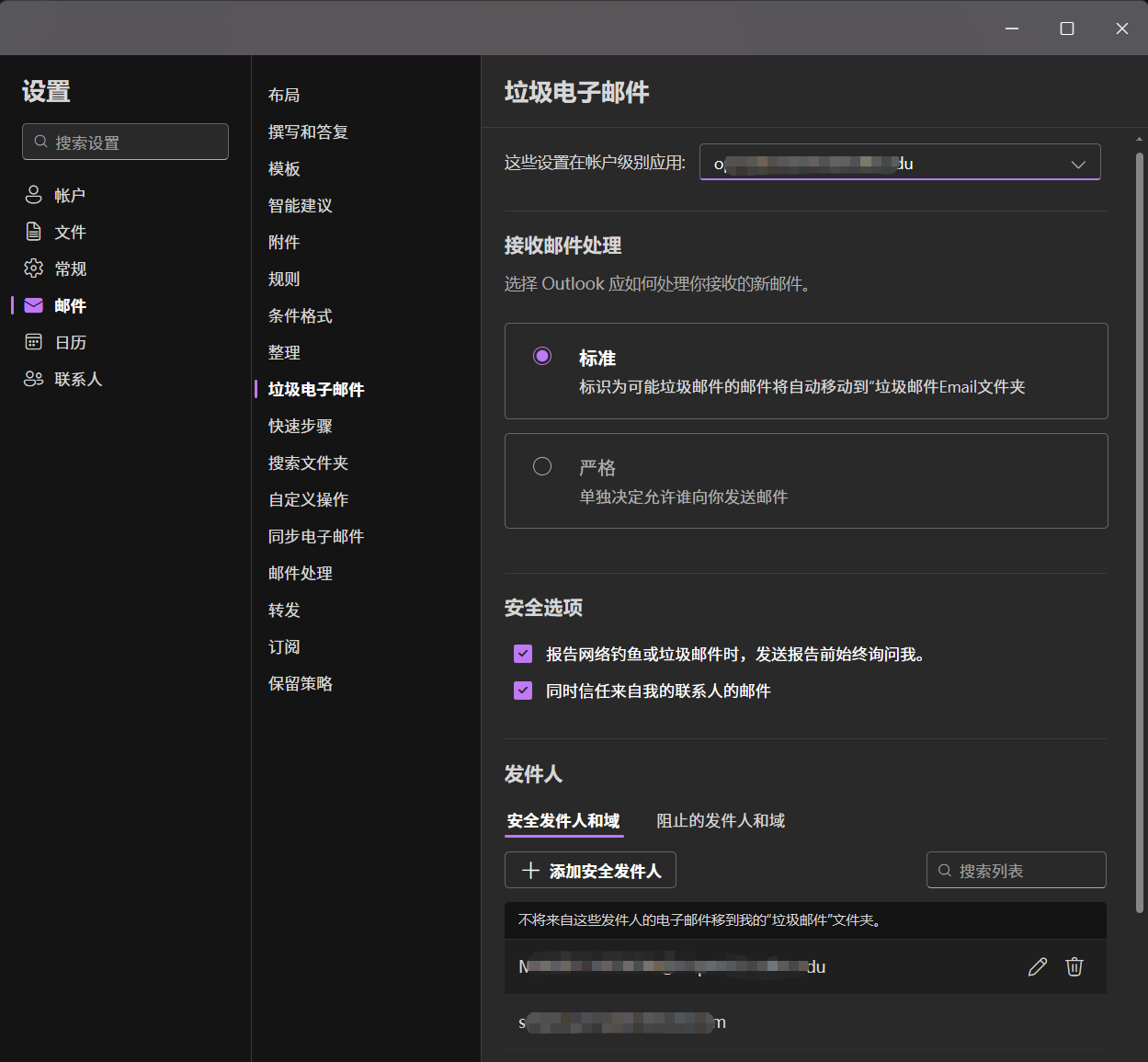Expand the account selection dropdown

(x=1077, y=164)
